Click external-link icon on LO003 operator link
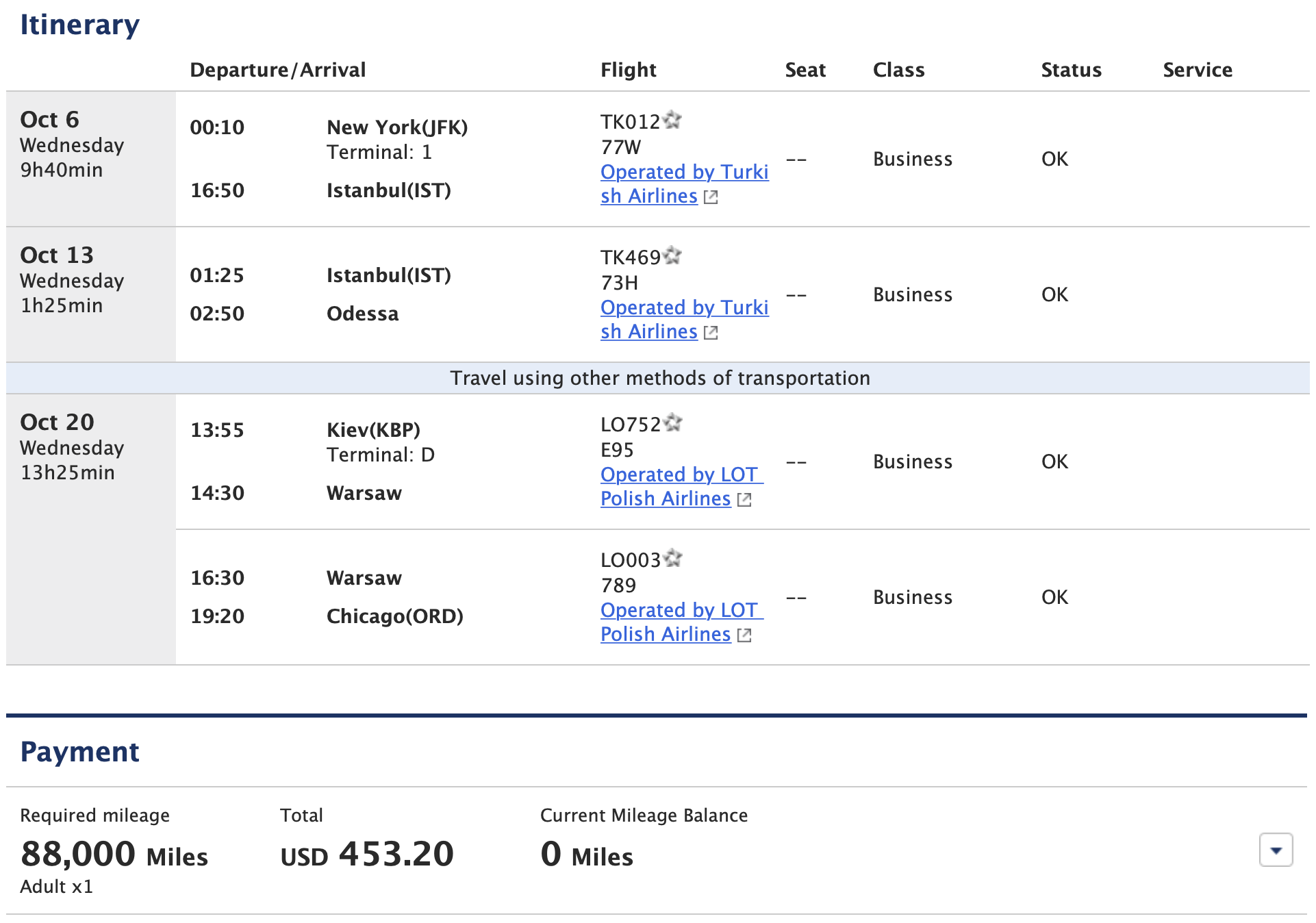1316x923 pixels. coord(744,635)
